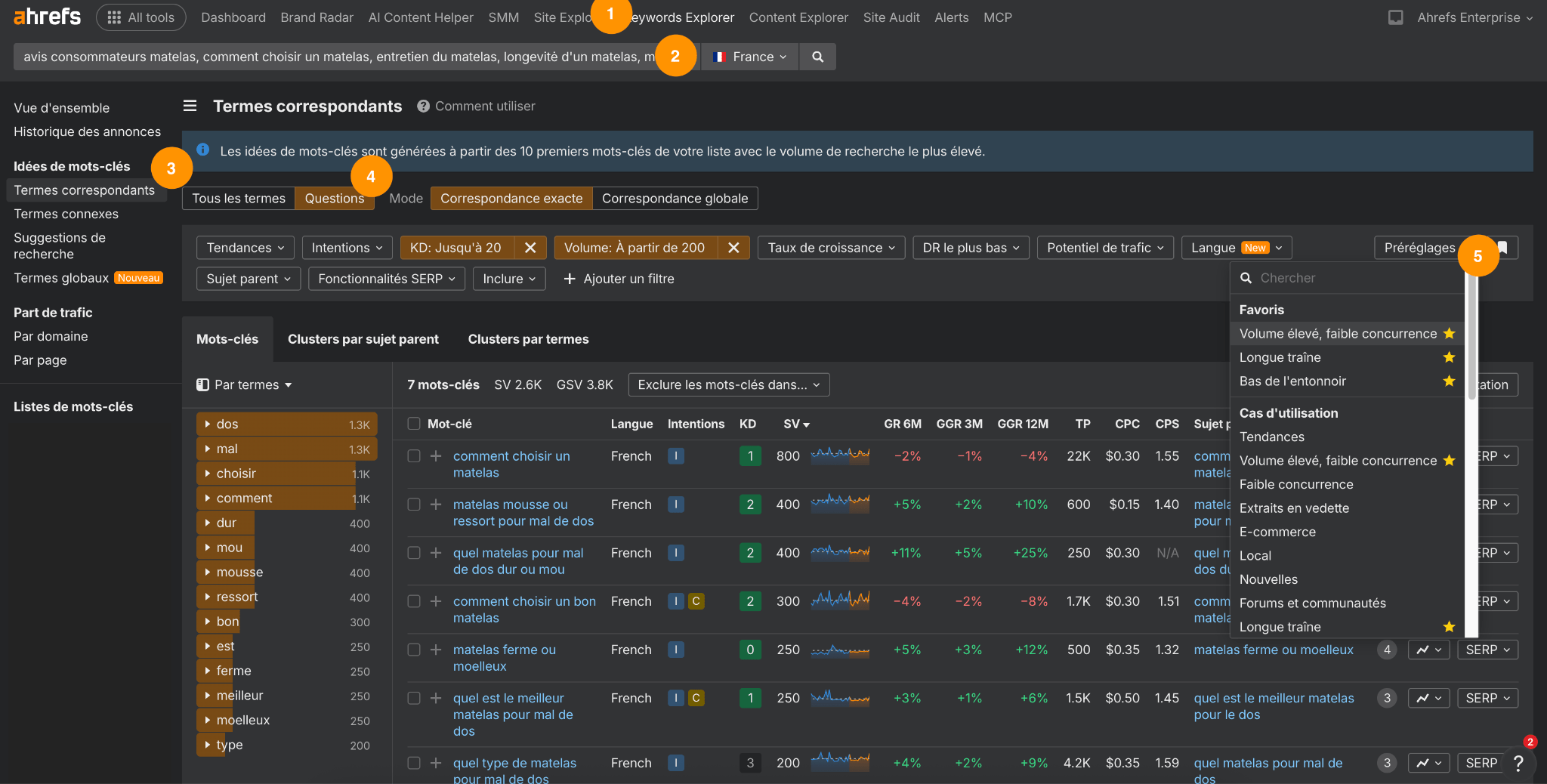
Task: Open the France country dropdown
Action: 749,56
